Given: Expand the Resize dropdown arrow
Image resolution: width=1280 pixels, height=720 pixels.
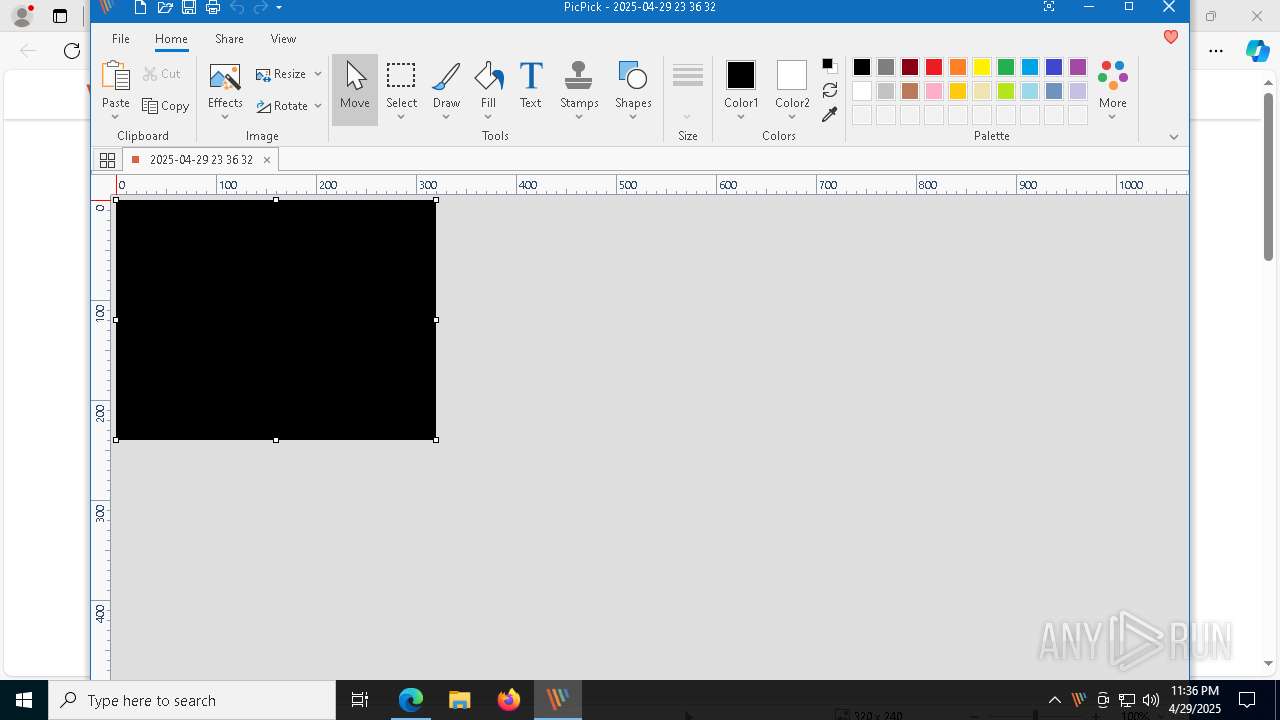Looking at the screenshot, I should (x=318, y=74).
